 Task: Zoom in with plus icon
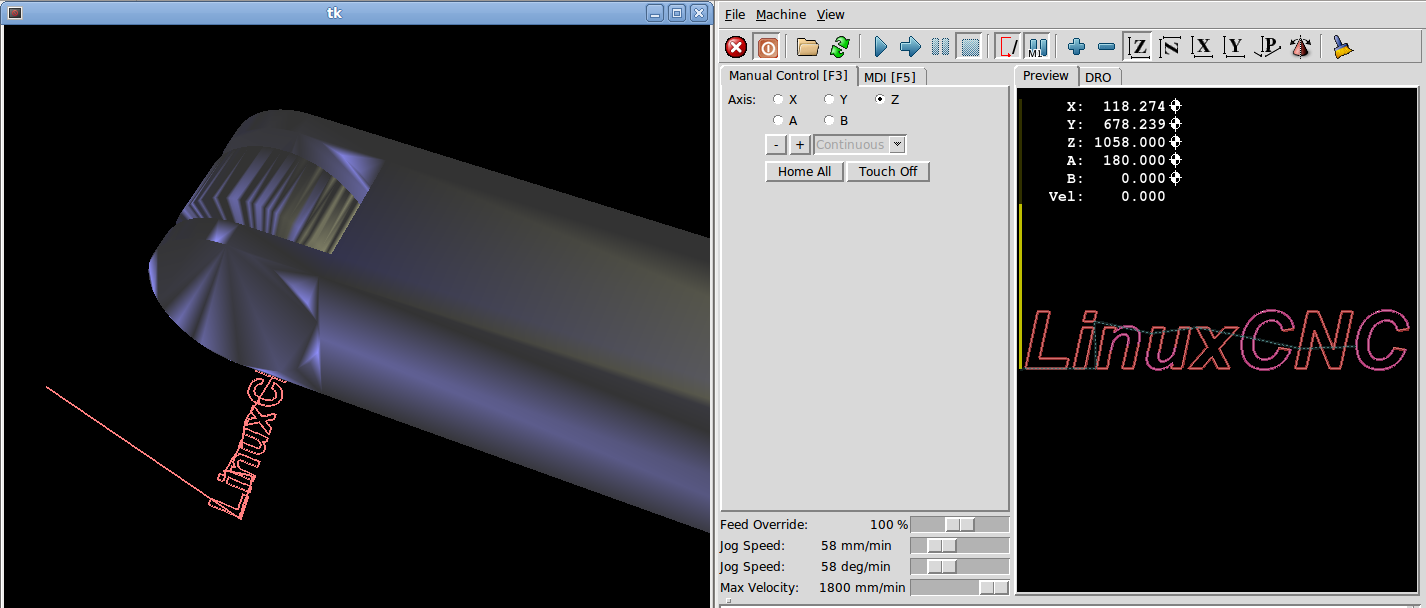1076,47
